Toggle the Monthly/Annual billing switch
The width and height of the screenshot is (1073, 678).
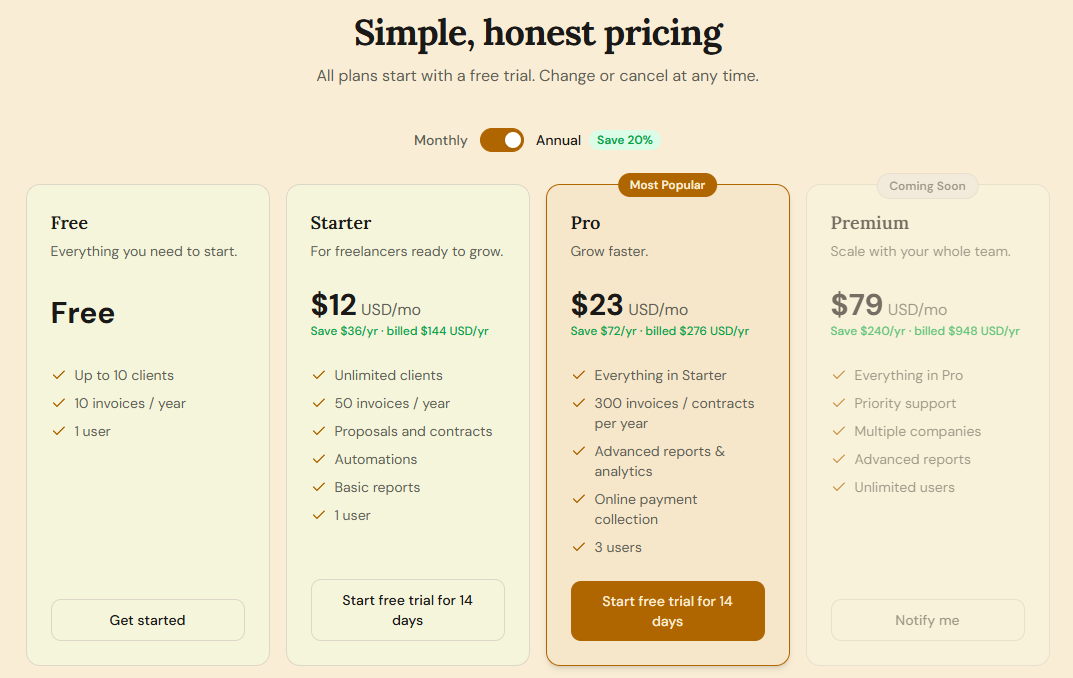(x=502, y=140)
